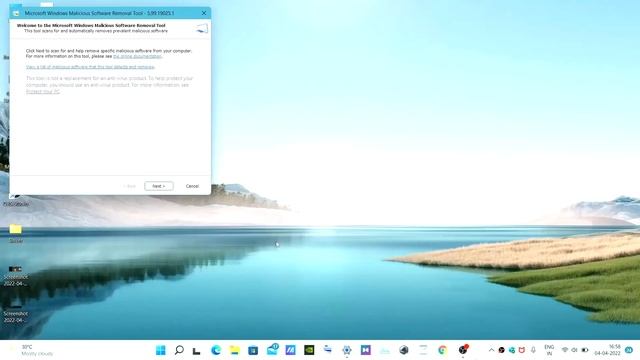This screenshot has width=640, height=360.
Task: Open Microsoft Store from the taskbar
Action: (x=253, y=350)
